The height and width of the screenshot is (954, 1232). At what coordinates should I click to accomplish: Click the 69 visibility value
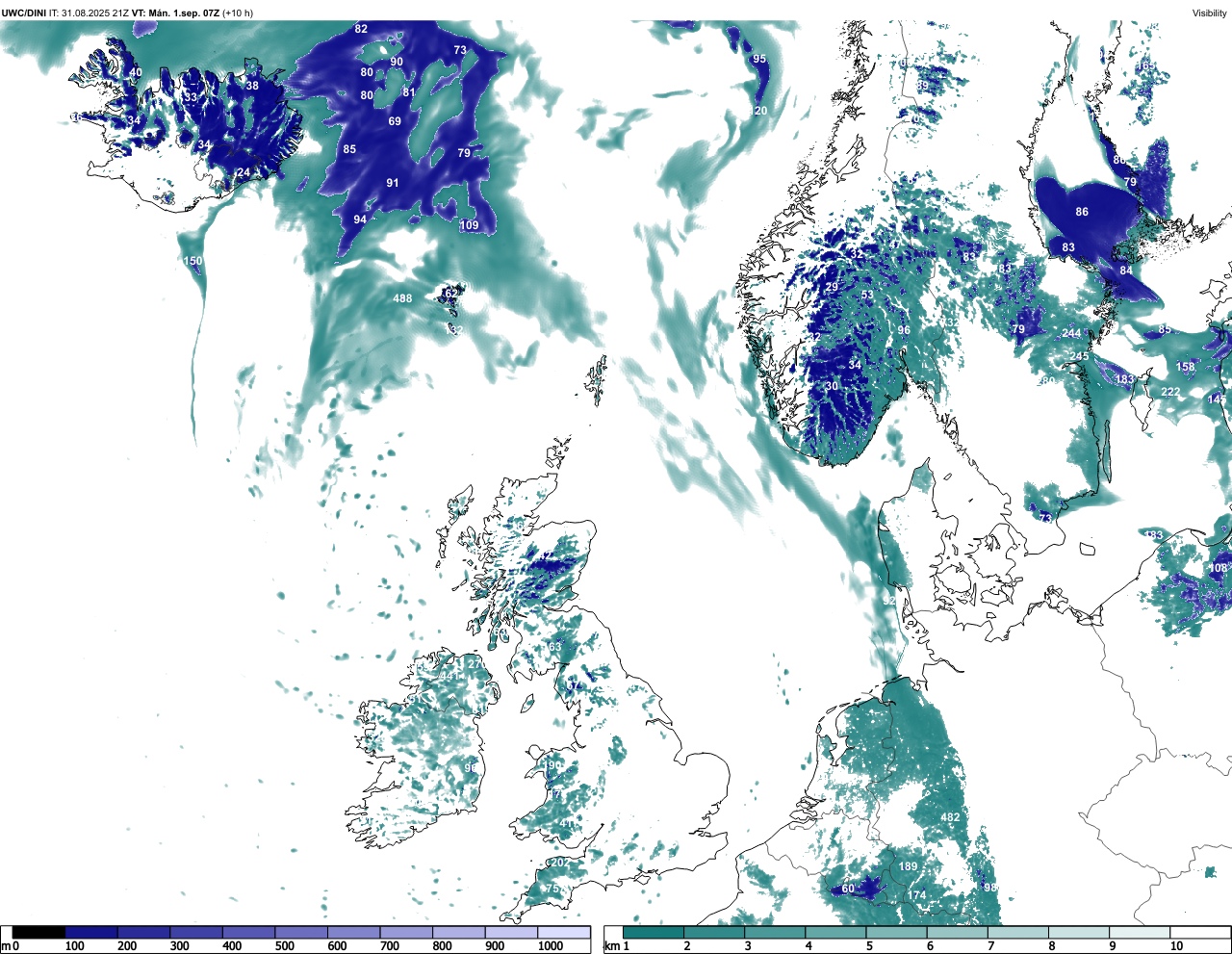[x=395, y=121]
